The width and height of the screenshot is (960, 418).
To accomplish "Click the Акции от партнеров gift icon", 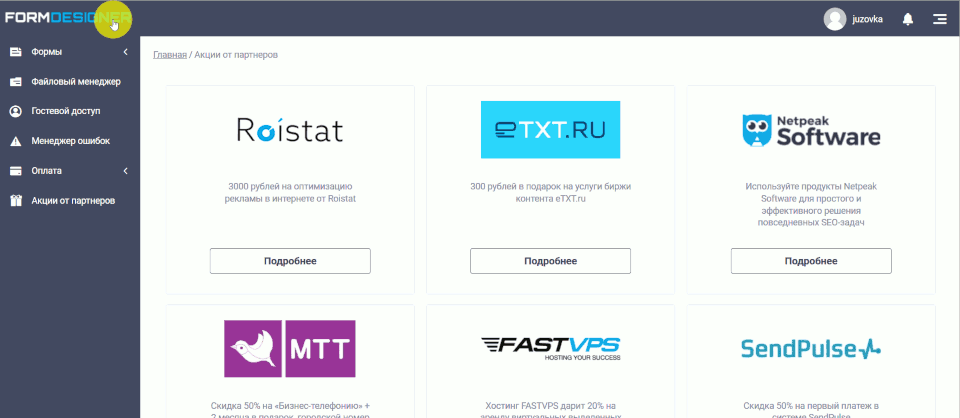I will (15, 200).
